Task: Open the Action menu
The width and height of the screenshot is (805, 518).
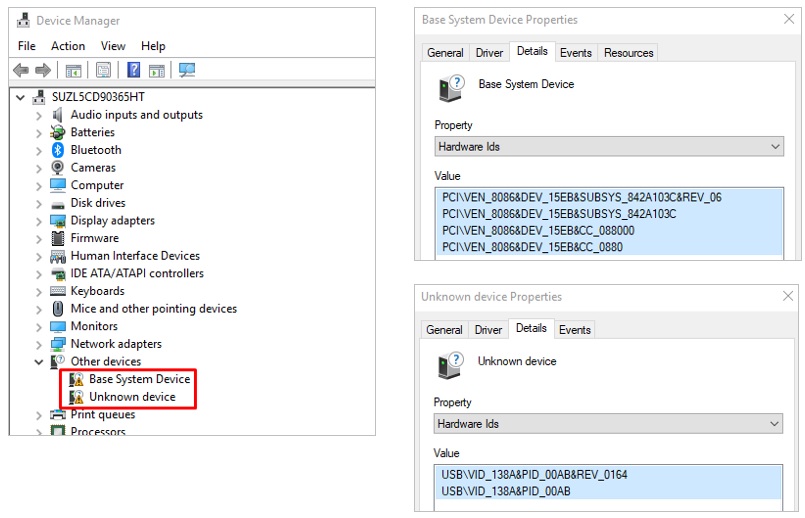Action: pos(68,46)
